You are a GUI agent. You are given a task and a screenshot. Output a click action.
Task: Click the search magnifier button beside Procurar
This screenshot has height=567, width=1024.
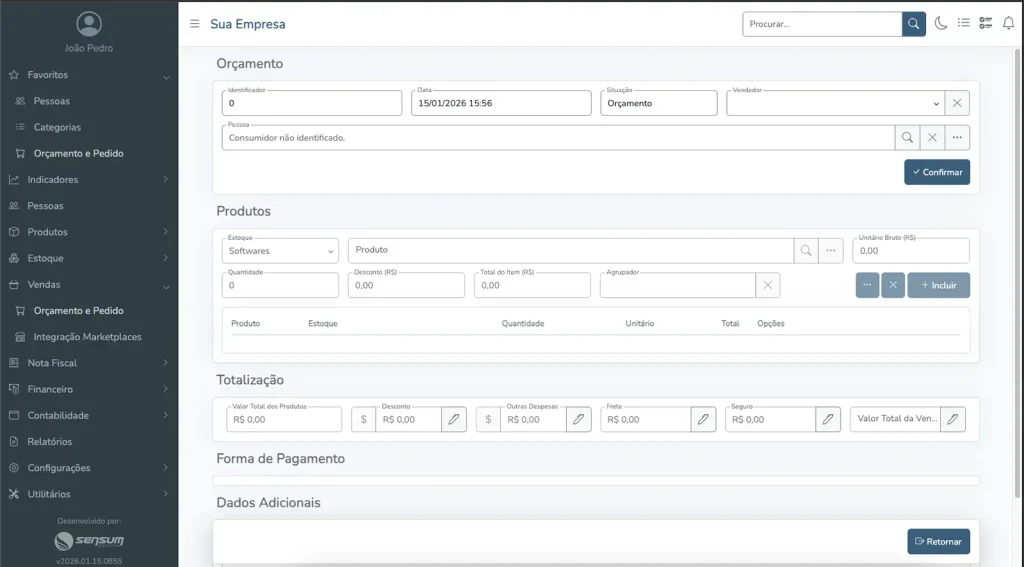tap(913, 24)
